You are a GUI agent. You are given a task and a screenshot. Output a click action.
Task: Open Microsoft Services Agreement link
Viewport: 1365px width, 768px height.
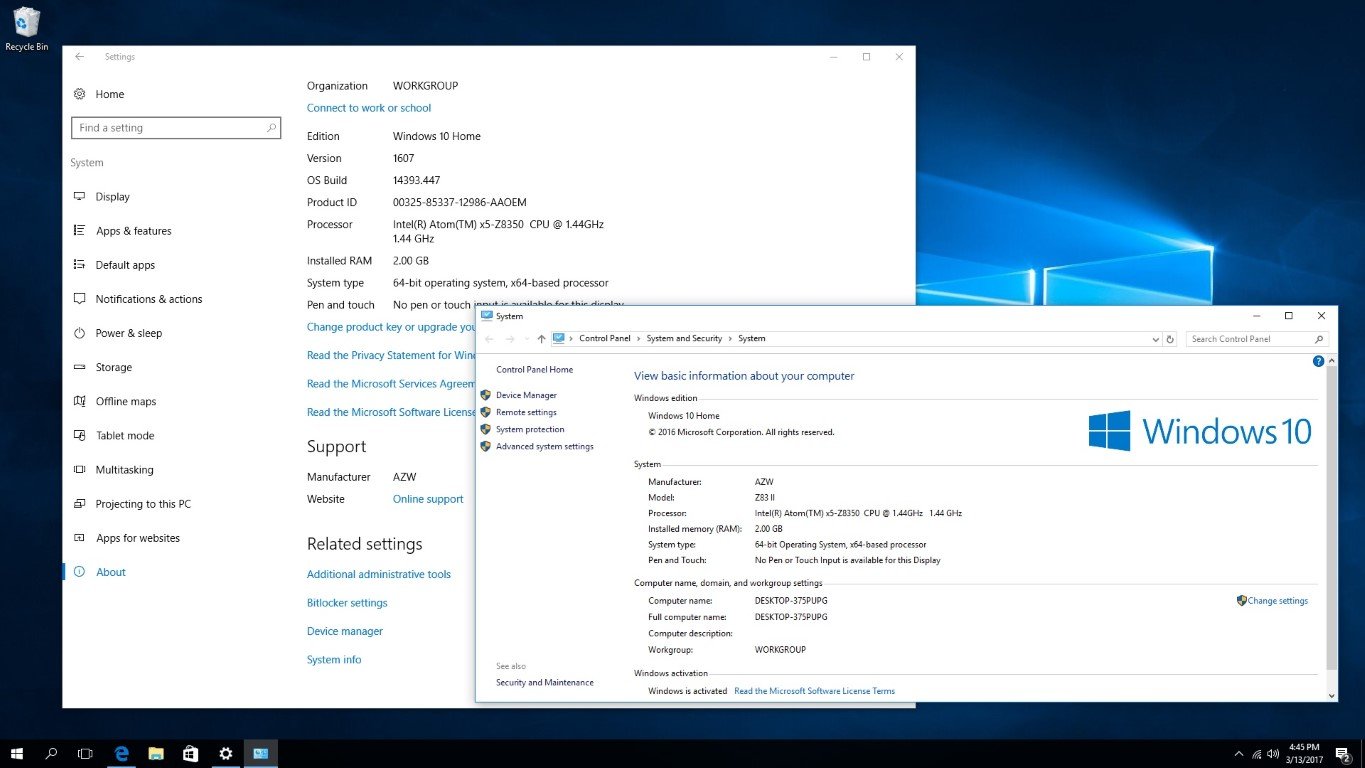pos(391,384)
